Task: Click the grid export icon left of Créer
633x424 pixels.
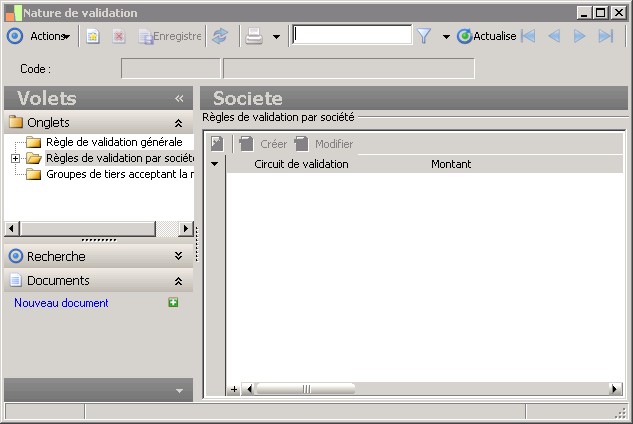Action: pyautogui.click(x=217, y=144)
